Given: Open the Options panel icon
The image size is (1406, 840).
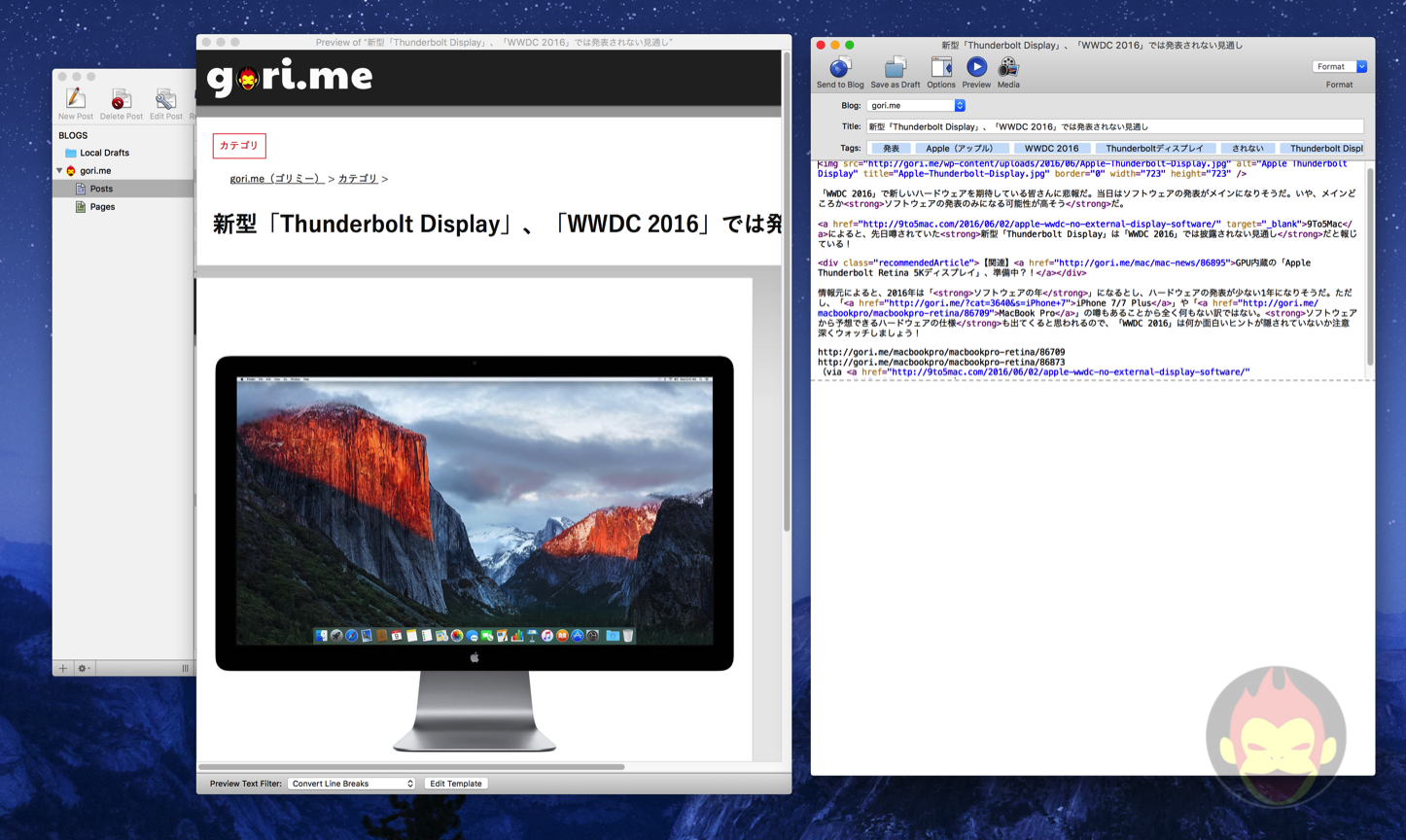Looking at the screenshot, I should pyautogui.click(x=940, y=68).
